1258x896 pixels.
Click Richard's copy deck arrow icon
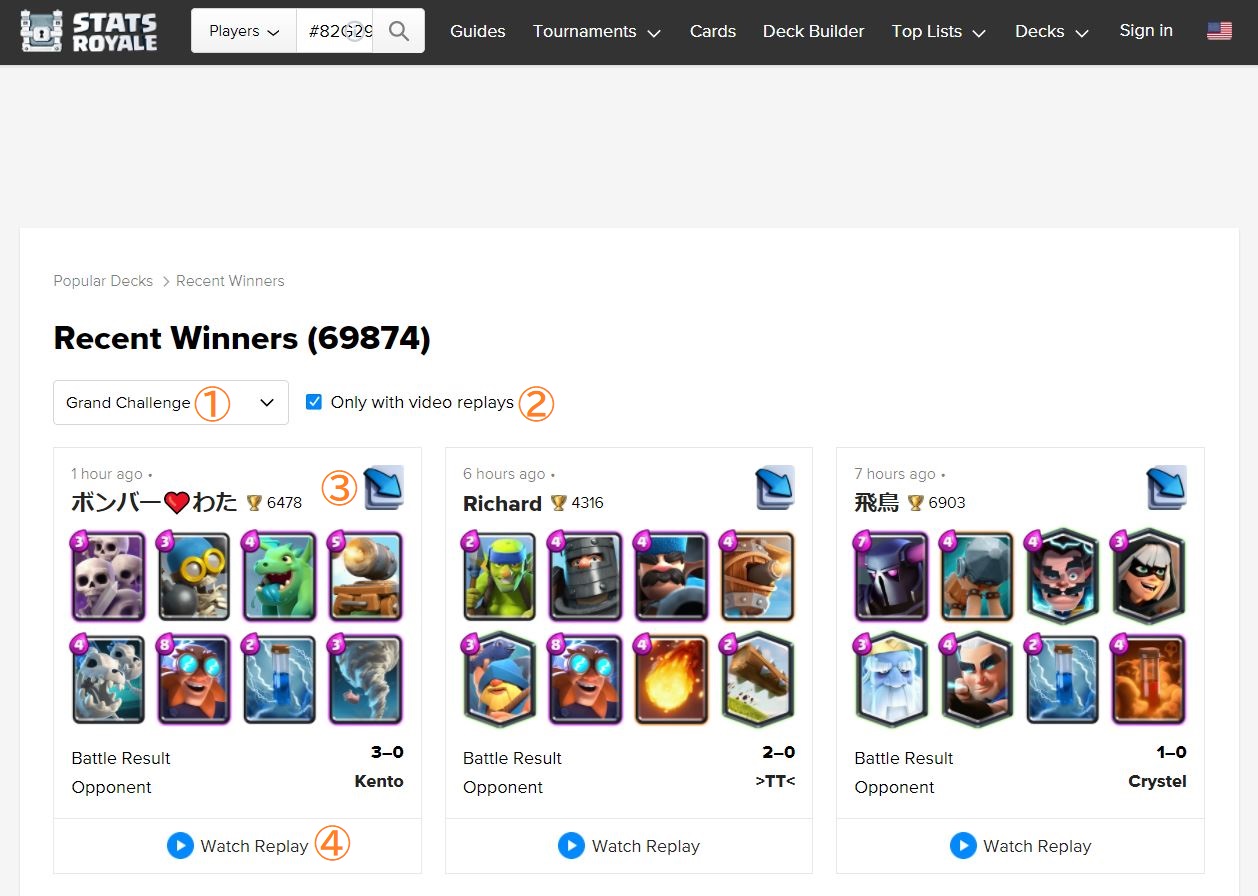[775, 487]
